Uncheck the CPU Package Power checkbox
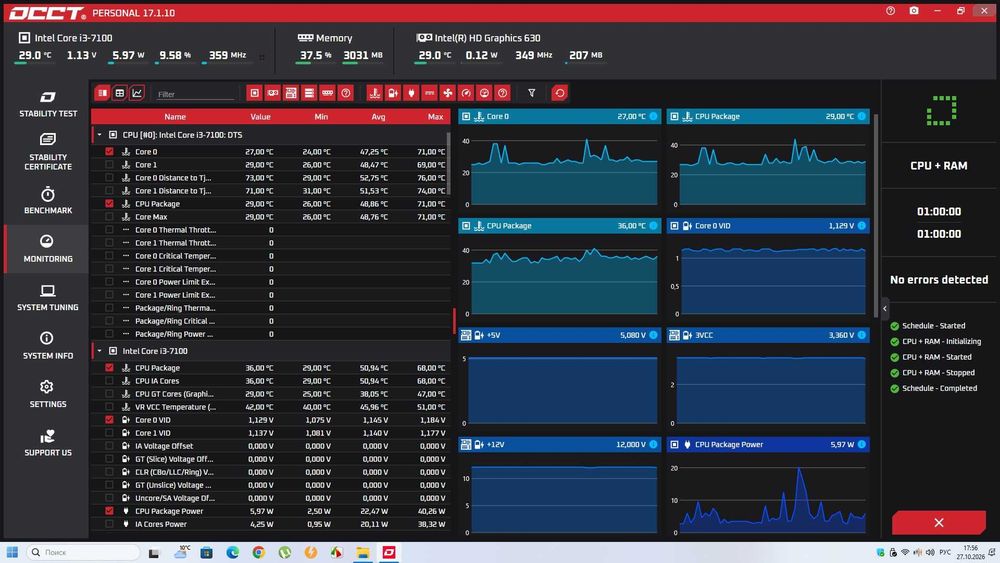Image resolution: width=1000 pixels, height=563 pixels. tap(109, 511)
